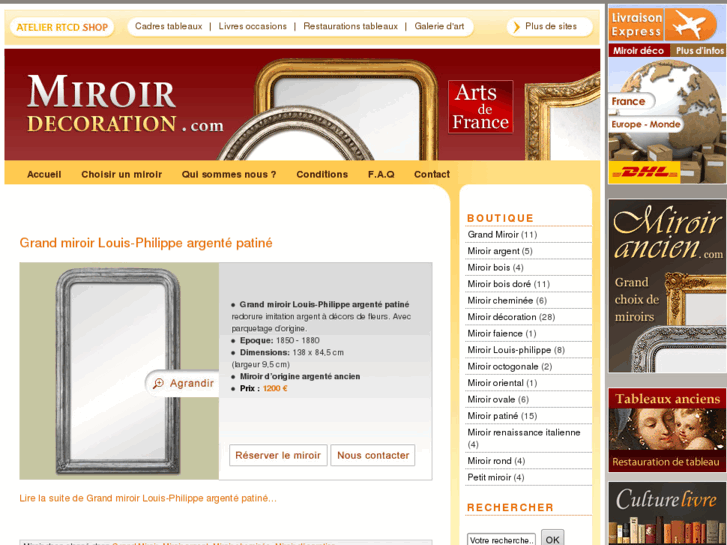The width and height of the screenshot is (727, 545).
Task: Click the silver mirror product thumbnail
Action: coord(118,371)
